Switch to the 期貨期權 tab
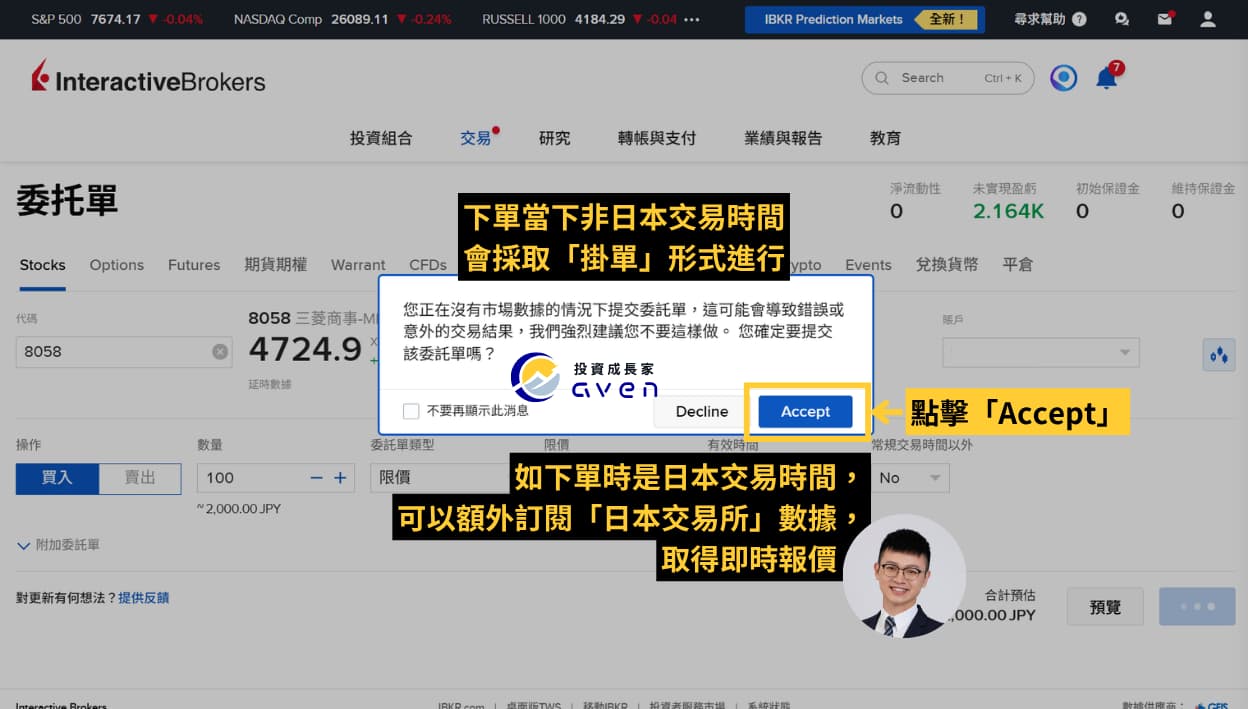1250x709 pixels. click(275, 265)
